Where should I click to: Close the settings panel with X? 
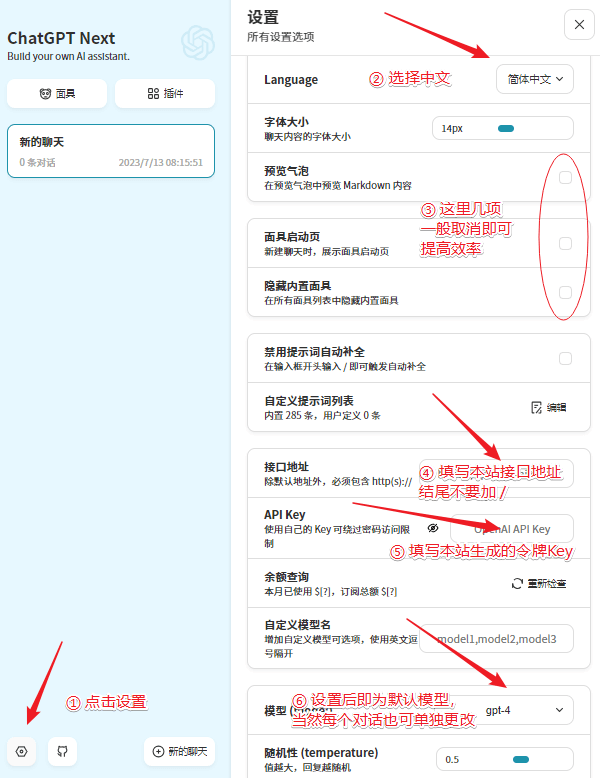(x=579, y=24)
